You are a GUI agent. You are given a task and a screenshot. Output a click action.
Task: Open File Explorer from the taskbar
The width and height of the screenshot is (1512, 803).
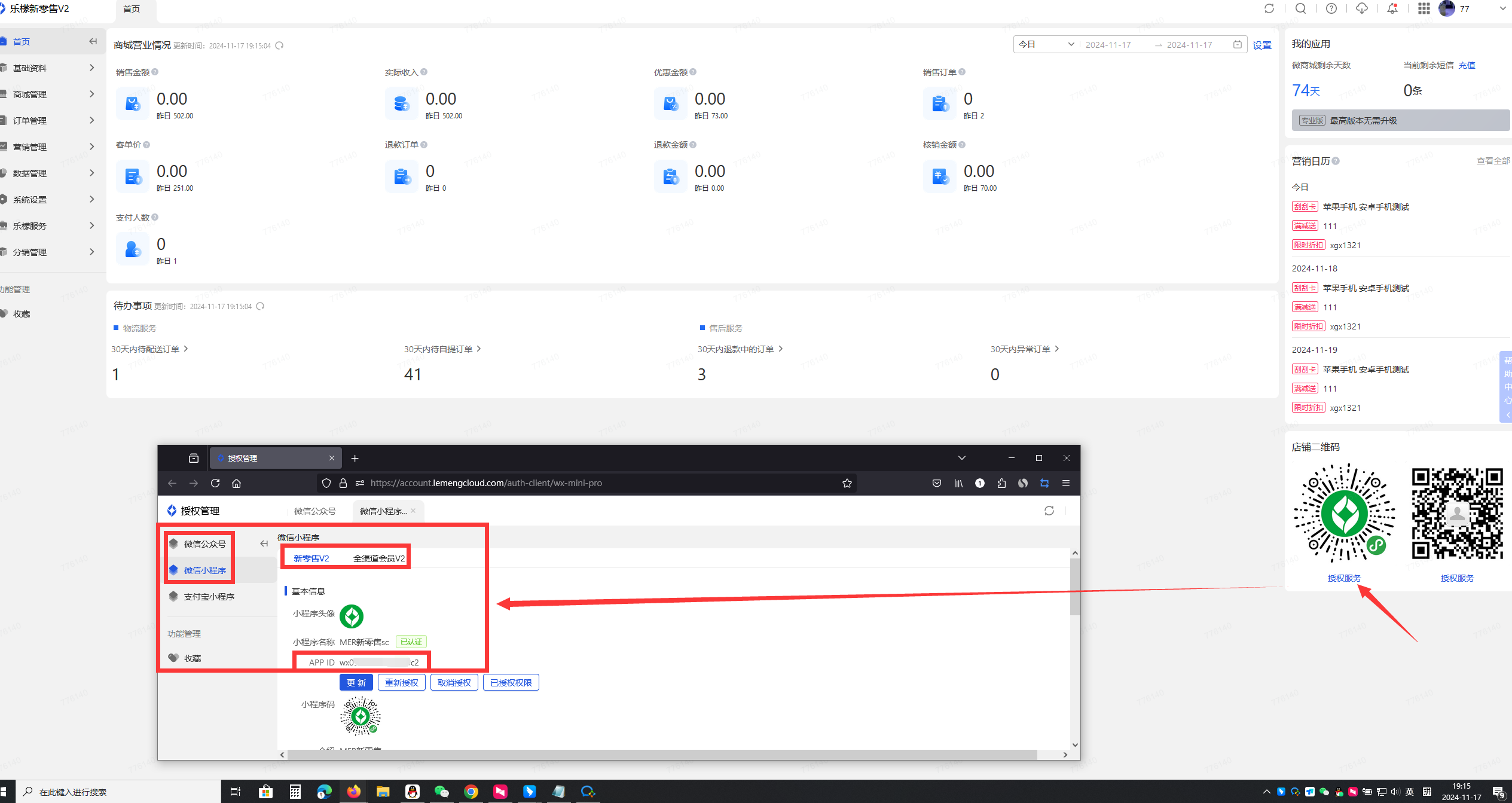click(x=383, y=792)
